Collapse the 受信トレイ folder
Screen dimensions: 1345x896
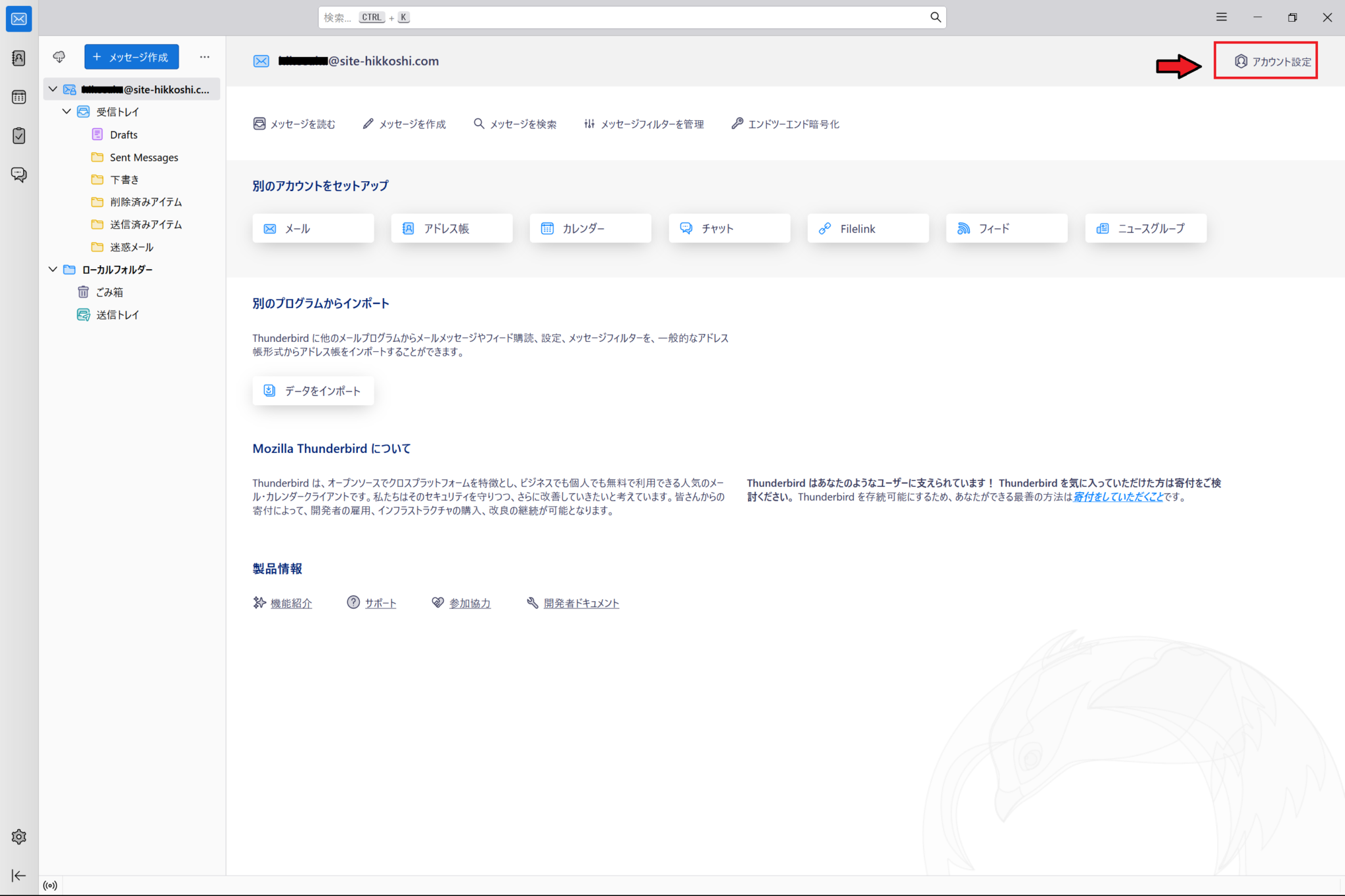click(x=67, y=112)
